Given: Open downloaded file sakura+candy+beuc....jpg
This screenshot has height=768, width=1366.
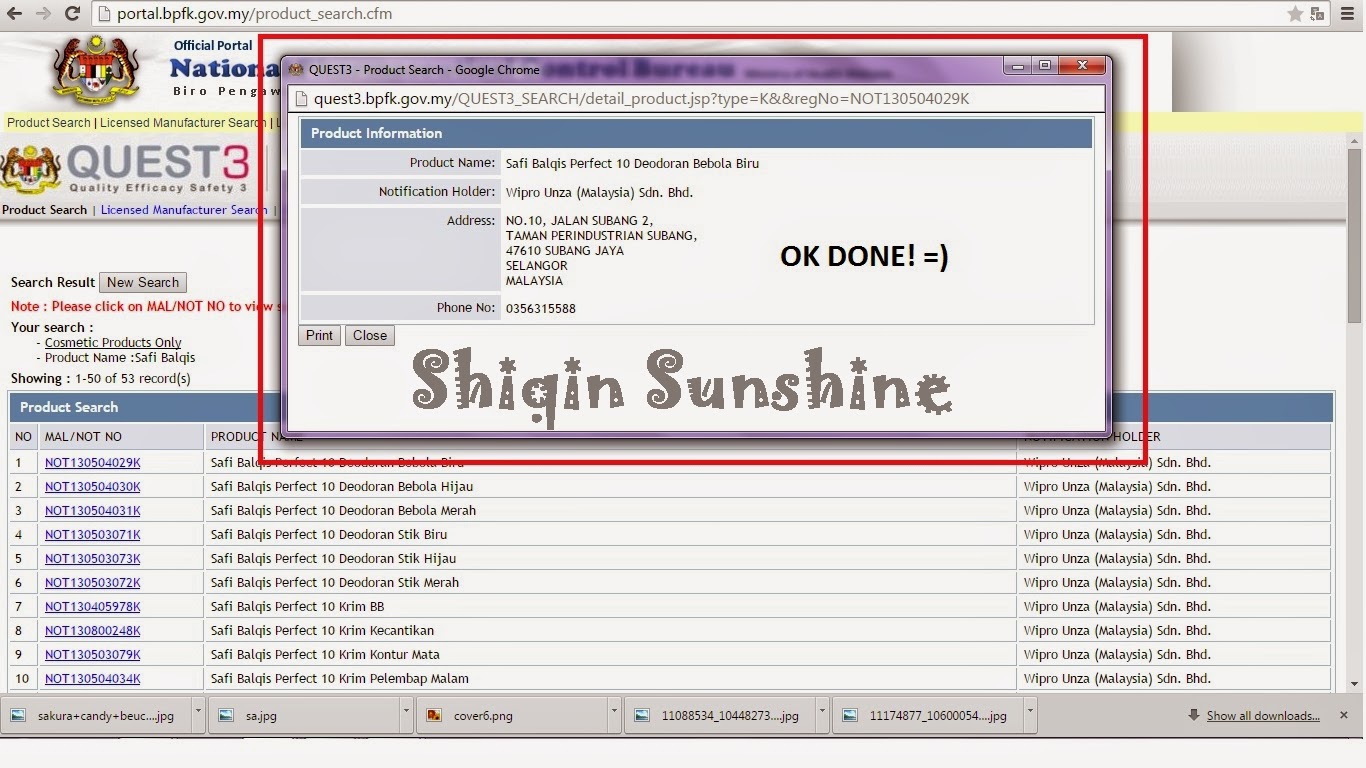Looking at the screenshot, I should (95, 716).
